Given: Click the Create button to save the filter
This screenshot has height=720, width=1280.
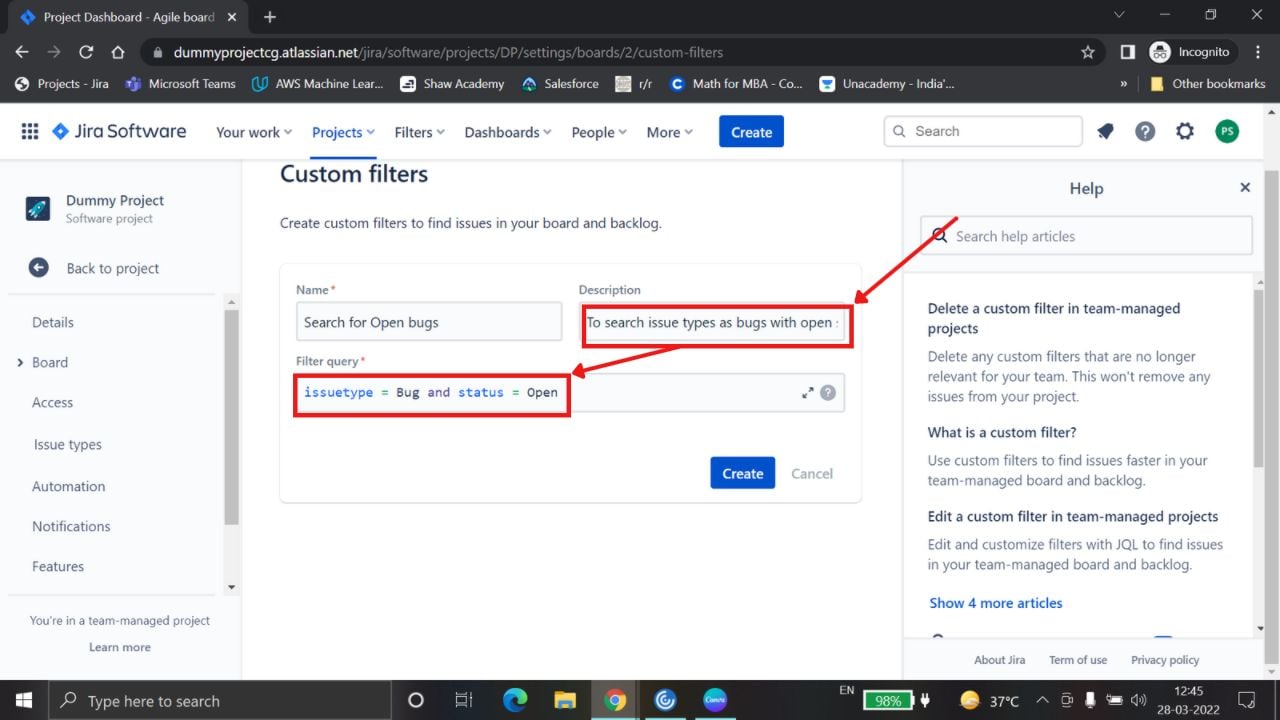Looking at the screenshot, I should point(742,472).
